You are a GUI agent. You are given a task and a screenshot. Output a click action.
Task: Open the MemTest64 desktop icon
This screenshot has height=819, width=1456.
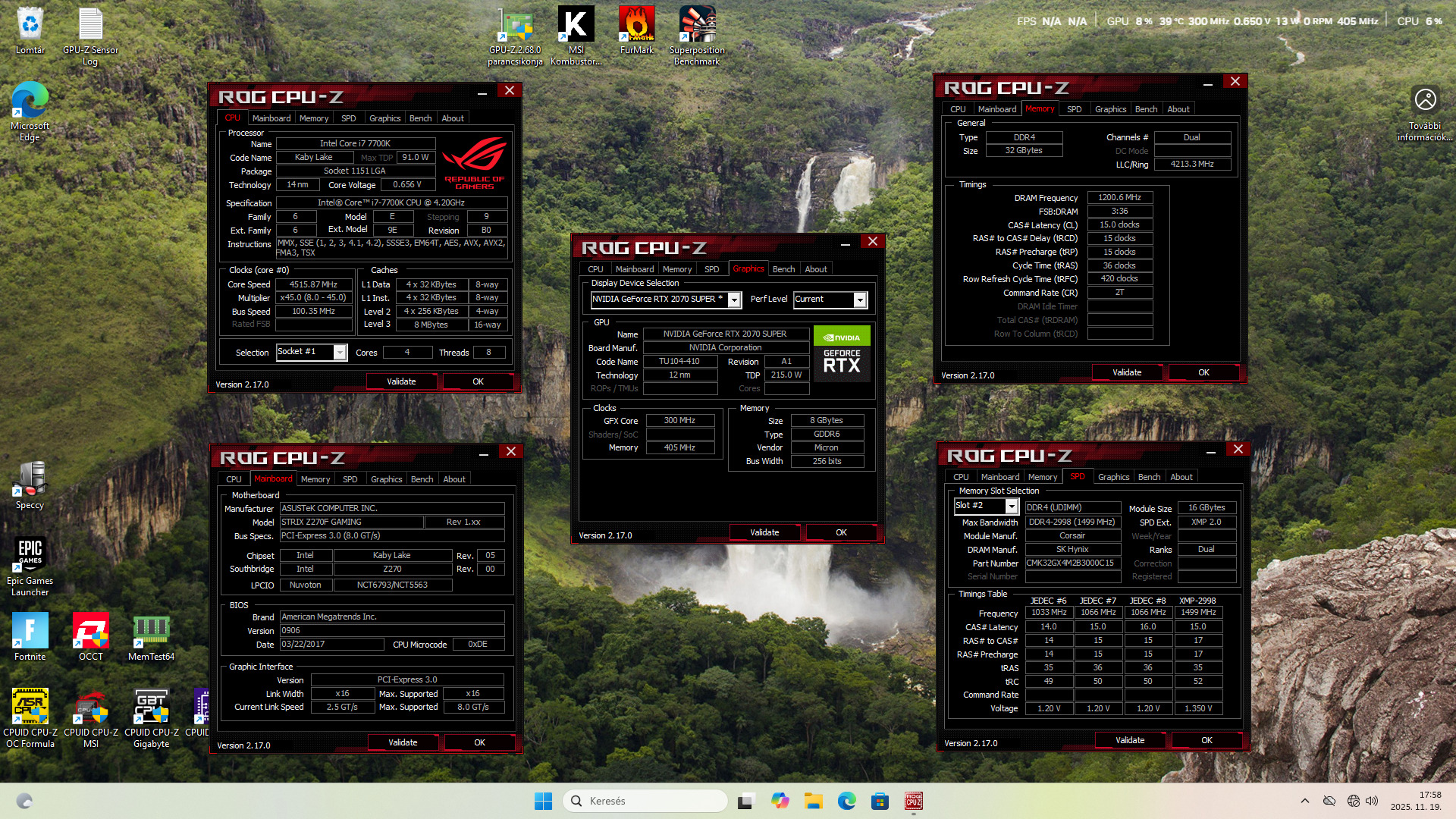point(151,632)
